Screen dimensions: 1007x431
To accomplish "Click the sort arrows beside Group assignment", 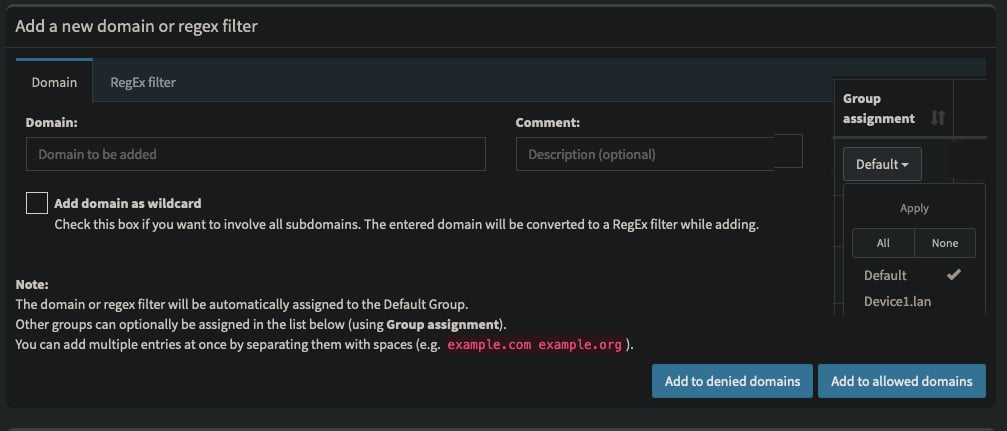I will (x=938, y=118).
